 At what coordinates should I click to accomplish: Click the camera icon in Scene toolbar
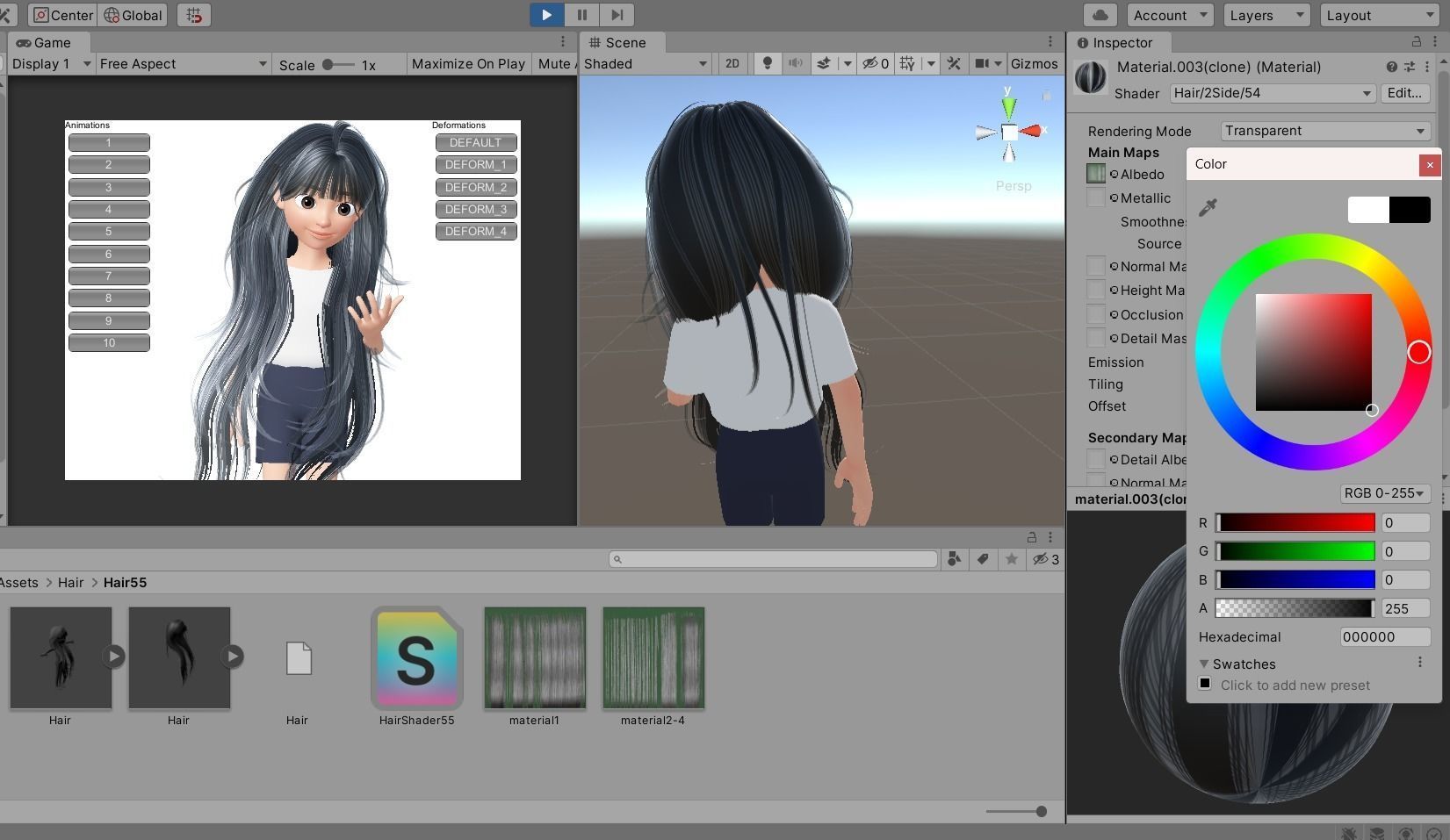981,63
